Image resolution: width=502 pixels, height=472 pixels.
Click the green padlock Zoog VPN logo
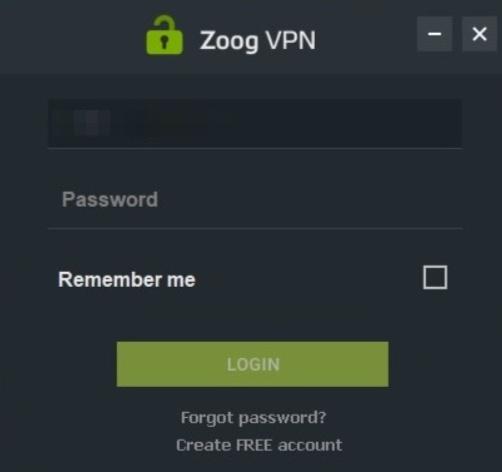tap(164, 35)
